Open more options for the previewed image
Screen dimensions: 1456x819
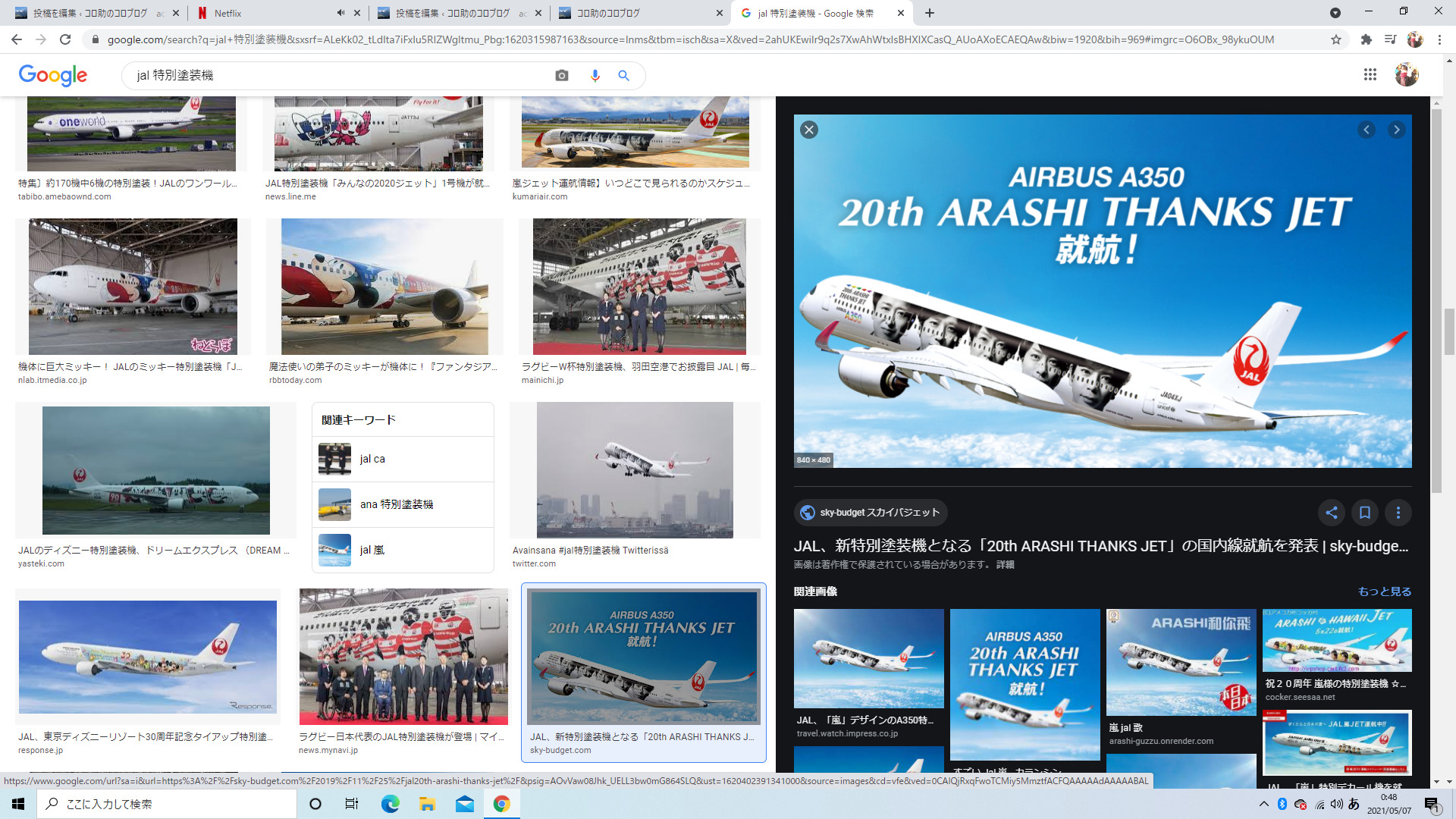[x=1398, y=513]
